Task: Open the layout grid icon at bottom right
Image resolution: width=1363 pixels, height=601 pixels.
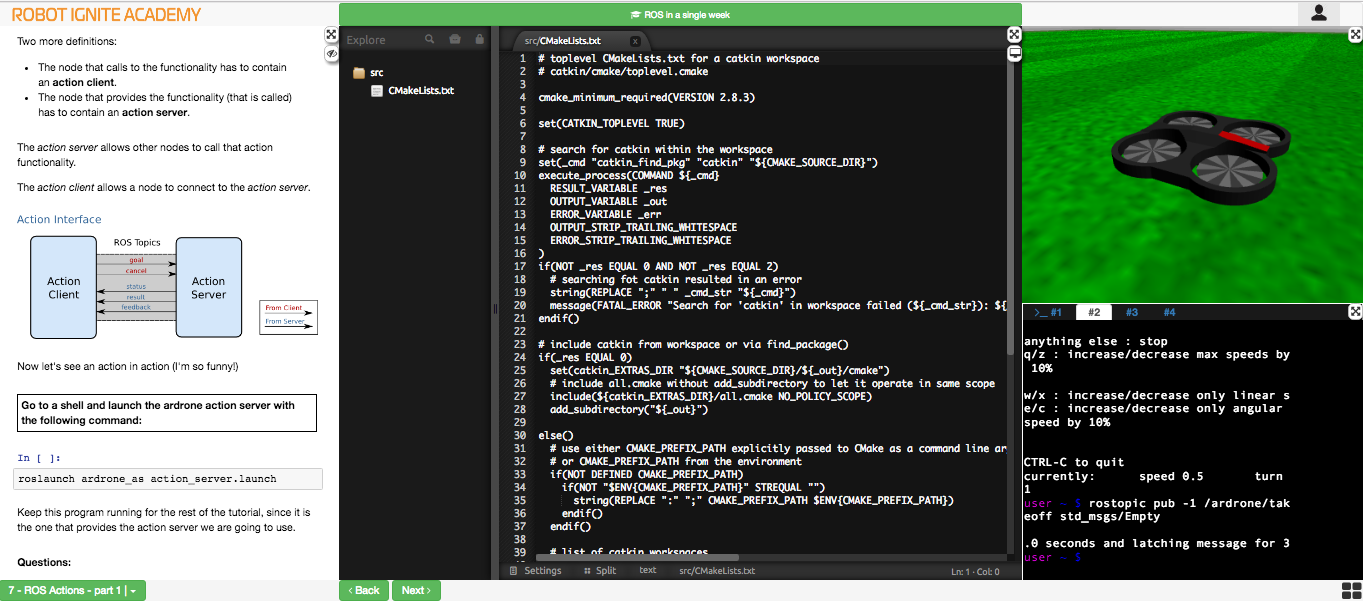Action: (1351, 590)
